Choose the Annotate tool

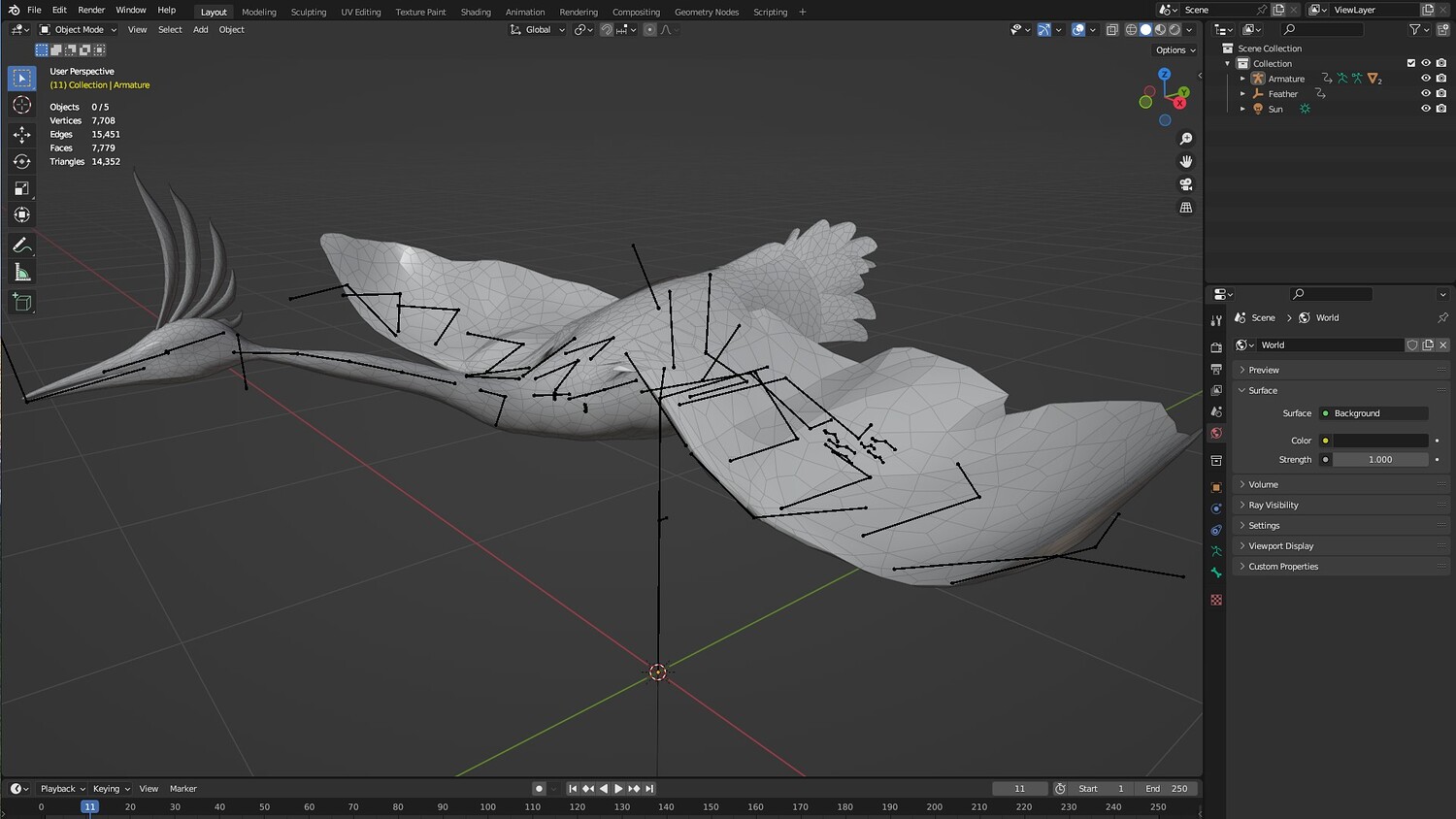[21, 246]
